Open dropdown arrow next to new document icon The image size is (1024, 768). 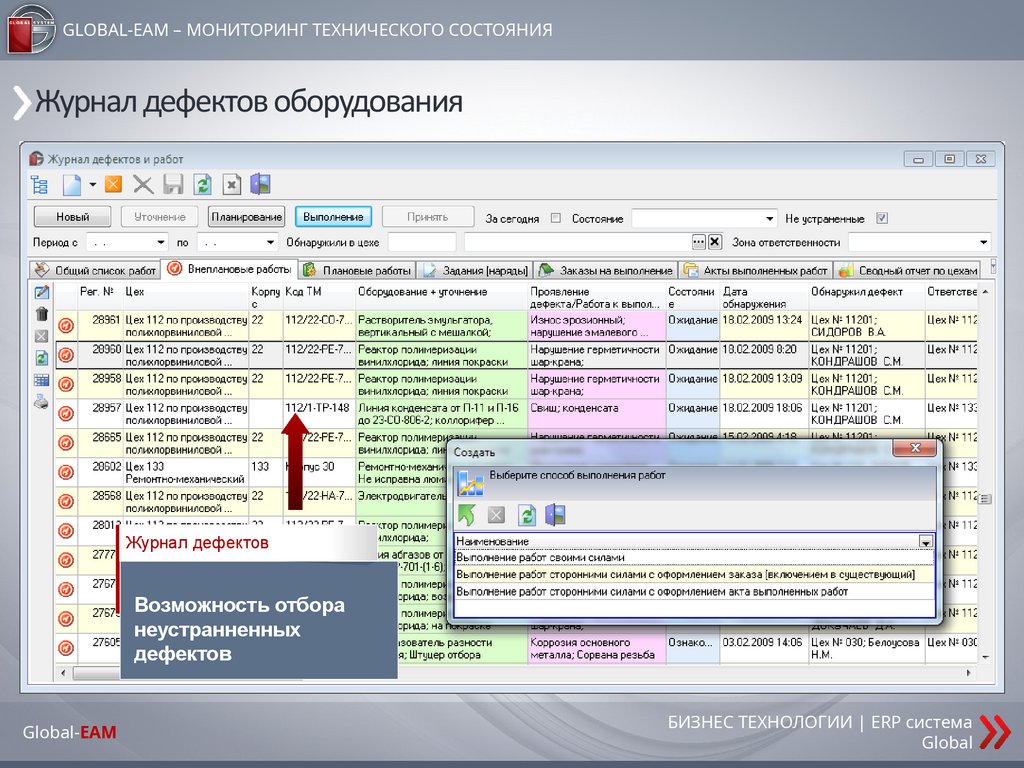coord(92,185)
